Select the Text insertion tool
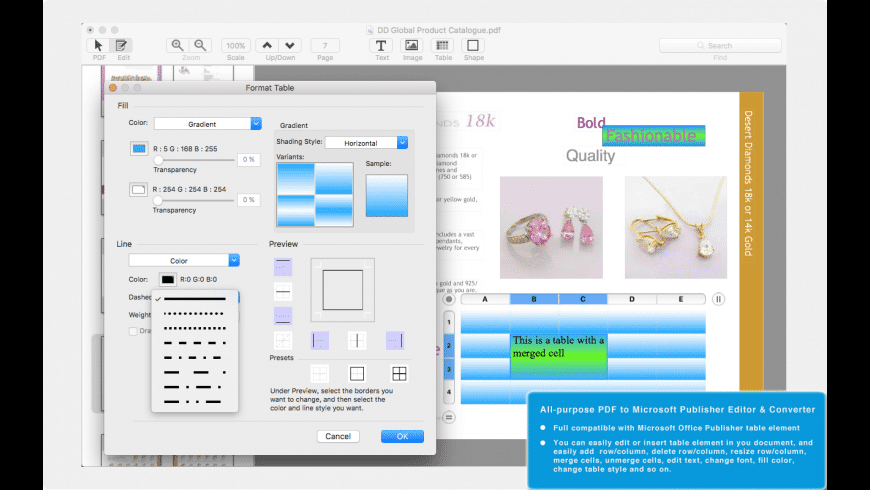This screenshot has width=870, height=490. (381, 45)
